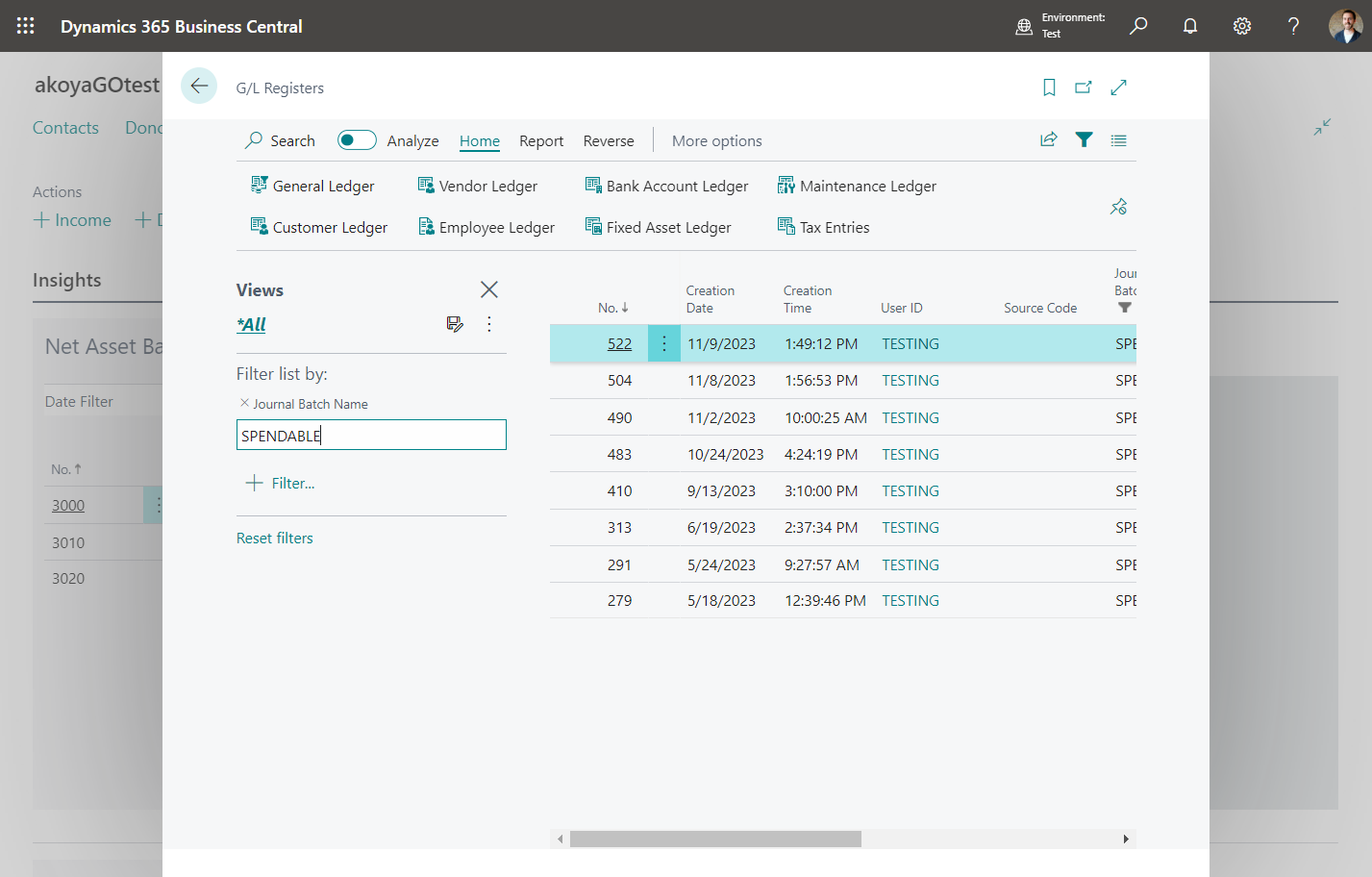Go back with the arrow button
The image size is (1372, 877).
199,86
